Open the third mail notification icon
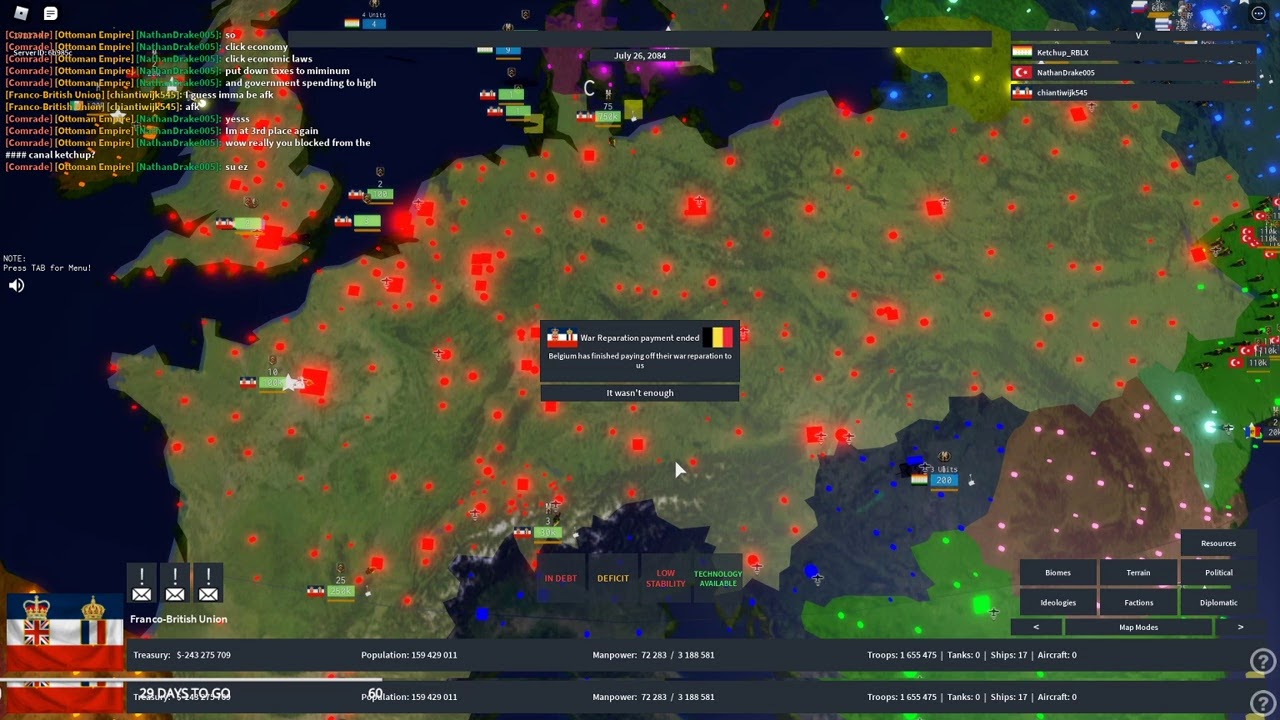Image resolution: width=1280 pixels, height=720 pixels. point(208,585)
